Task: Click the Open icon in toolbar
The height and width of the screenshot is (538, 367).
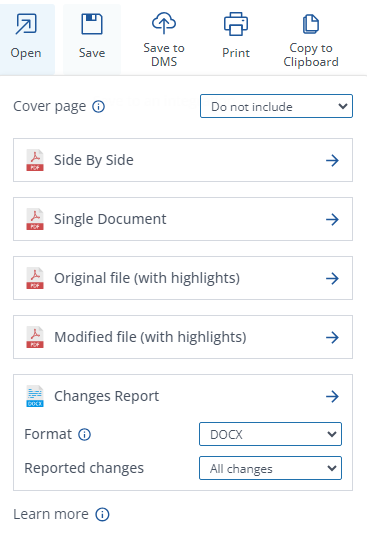Action: click(26, 24)
